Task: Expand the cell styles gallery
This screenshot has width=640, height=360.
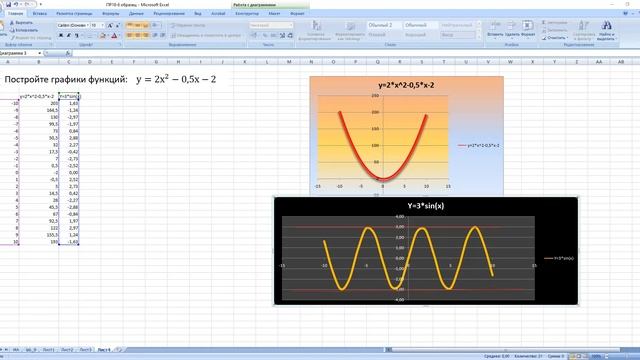Action: 479,38
